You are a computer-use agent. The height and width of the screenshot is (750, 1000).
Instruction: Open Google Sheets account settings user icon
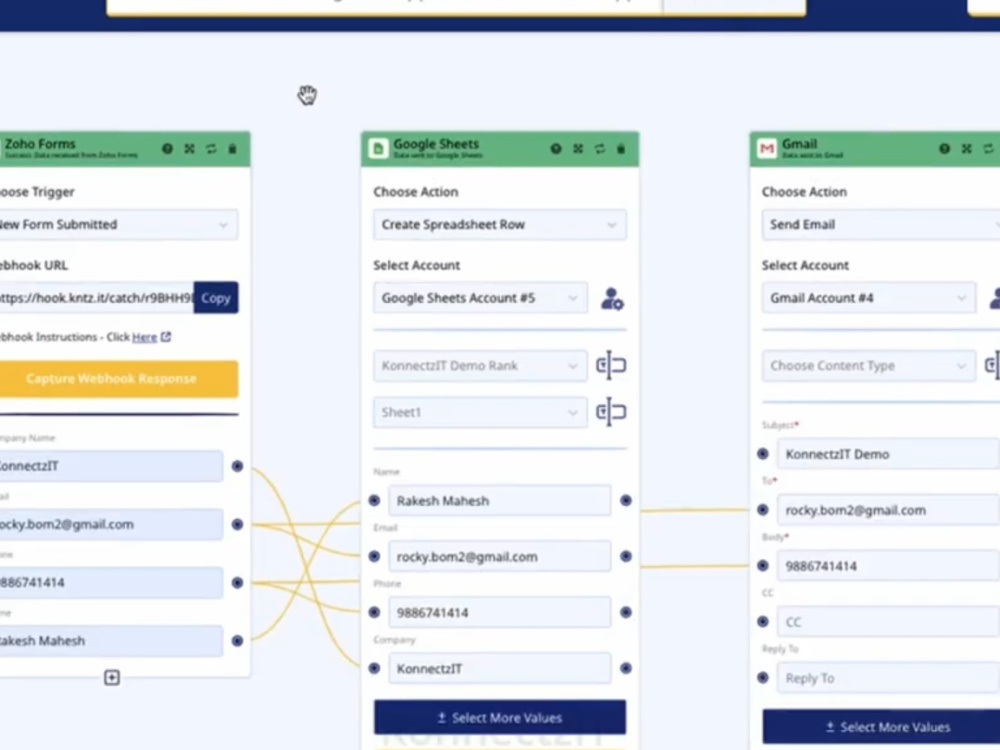tap(612, 298)
